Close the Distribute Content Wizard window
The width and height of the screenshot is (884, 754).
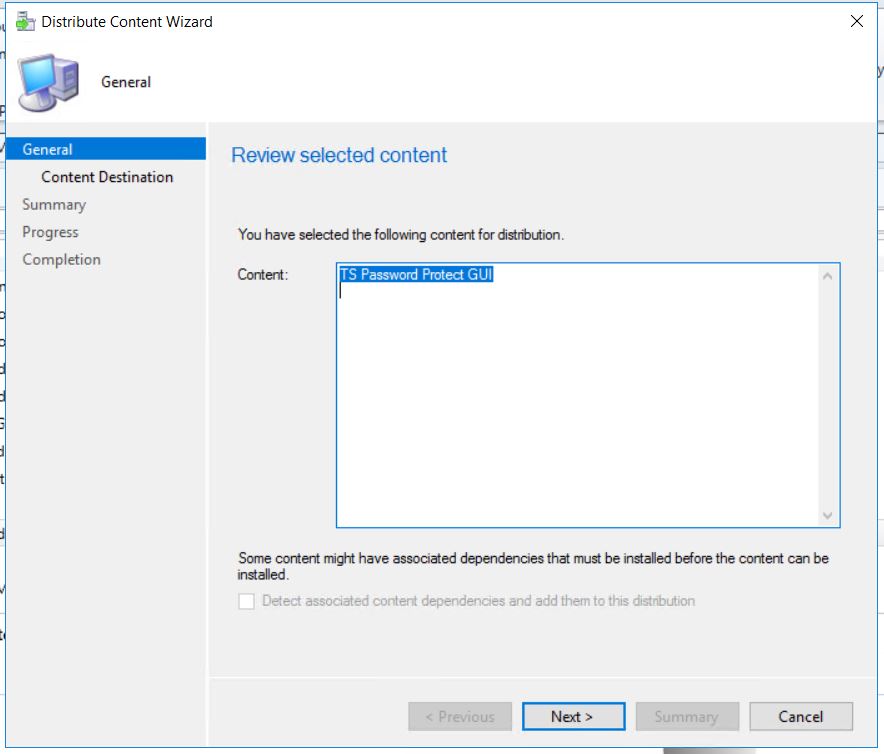point(858,20)
